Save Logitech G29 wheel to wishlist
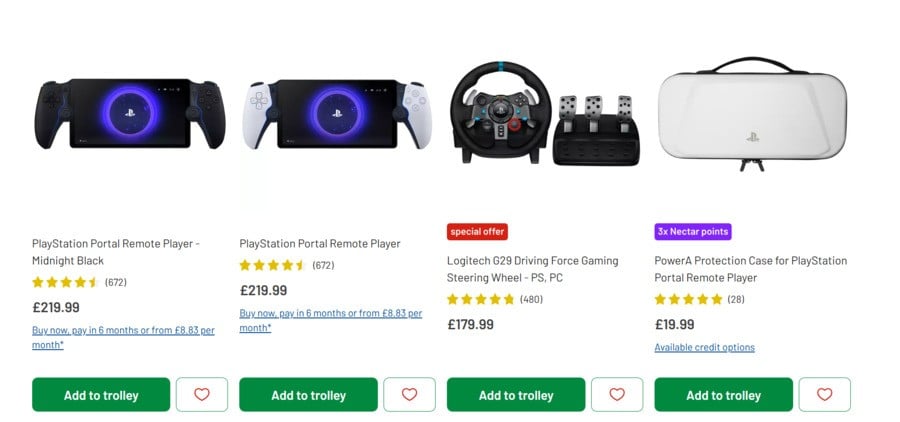 [616, 394]
